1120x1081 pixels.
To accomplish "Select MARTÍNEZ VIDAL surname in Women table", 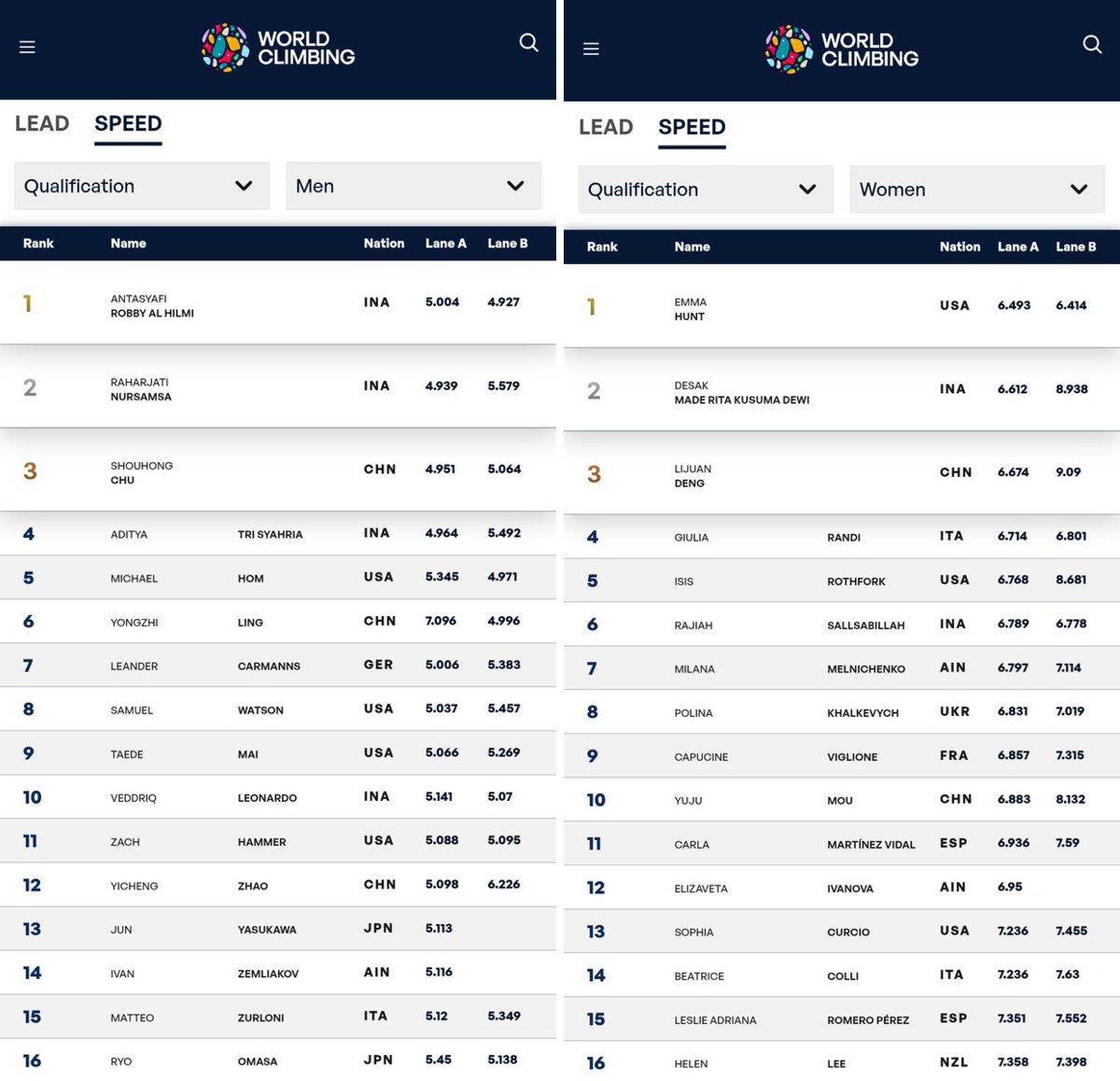I will point(871,845).
